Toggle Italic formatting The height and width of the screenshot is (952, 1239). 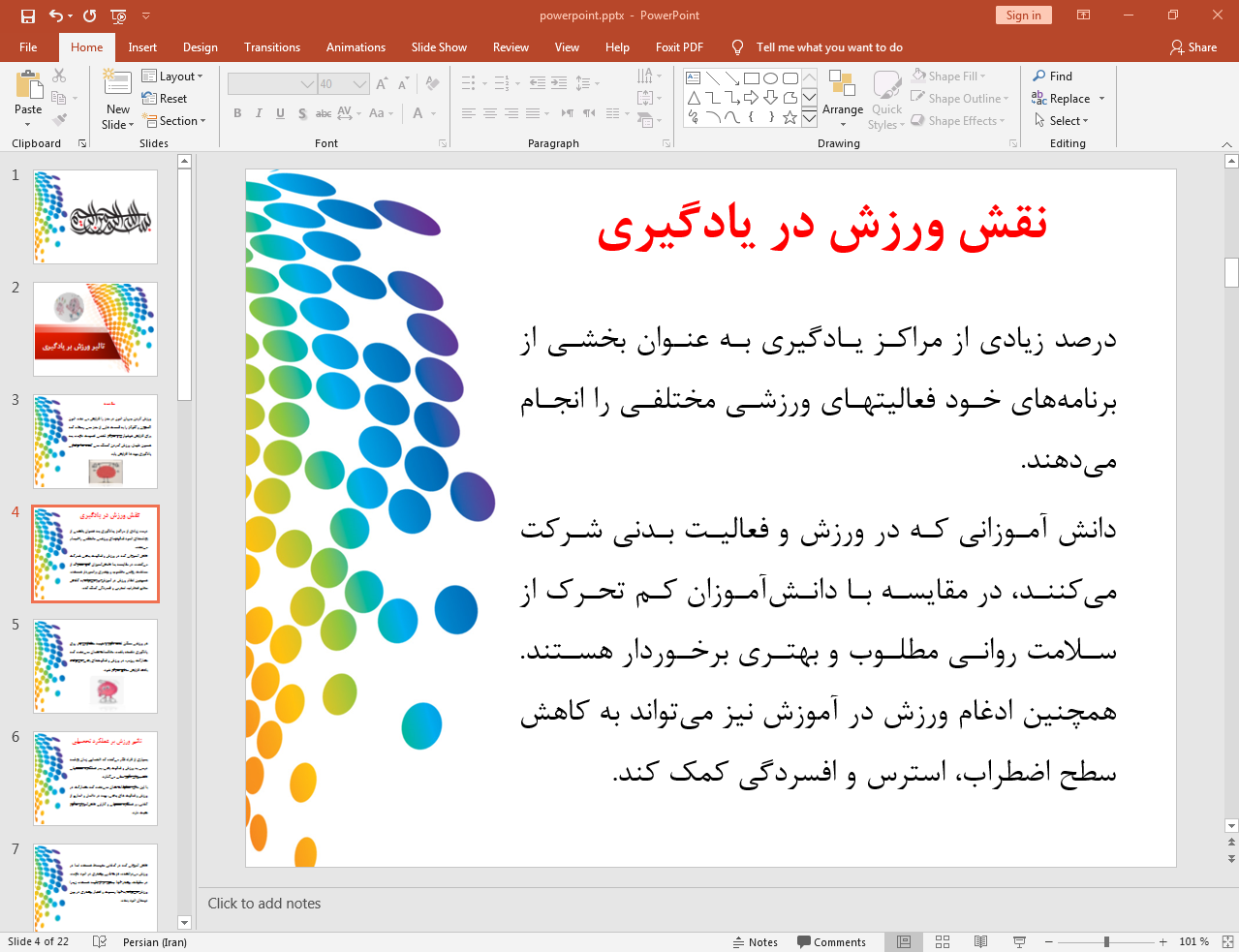pos(259,113)
